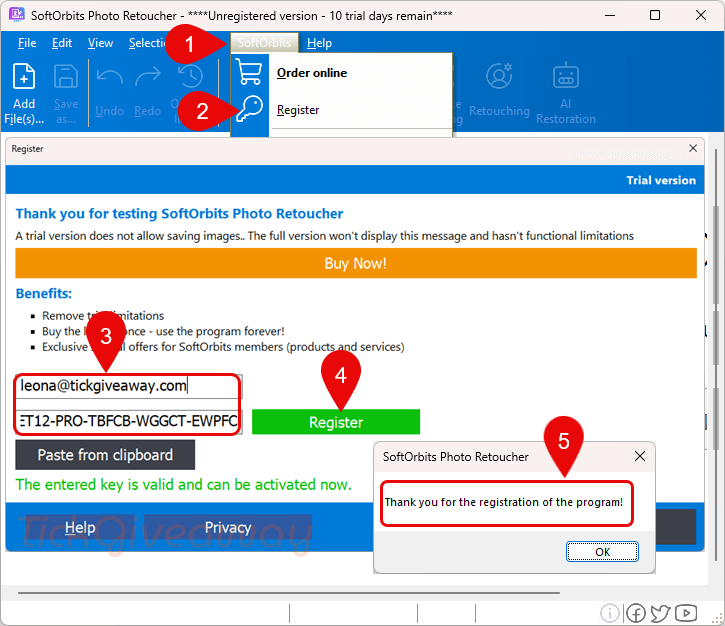Minimize the Photo Retoucher window
The height and width of the screenshot is (626, 725).
(610, 15)
